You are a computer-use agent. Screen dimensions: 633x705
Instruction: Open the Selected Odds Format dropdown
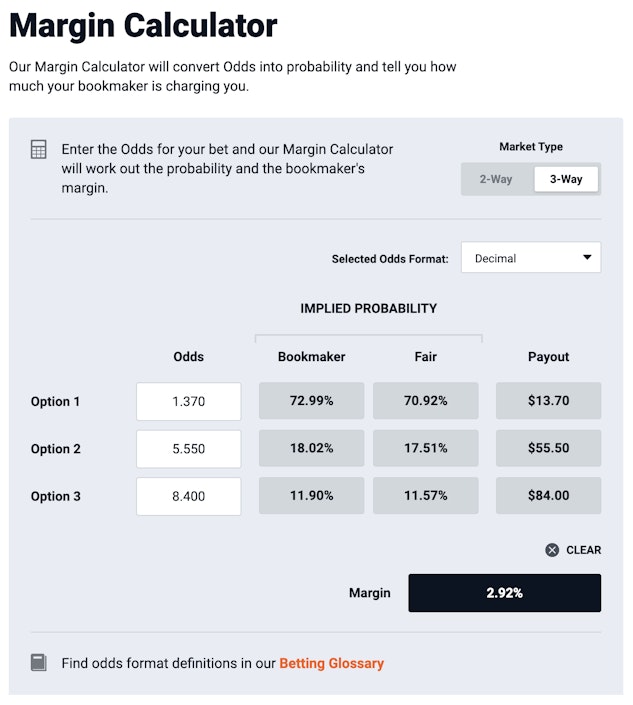point(530,257)
